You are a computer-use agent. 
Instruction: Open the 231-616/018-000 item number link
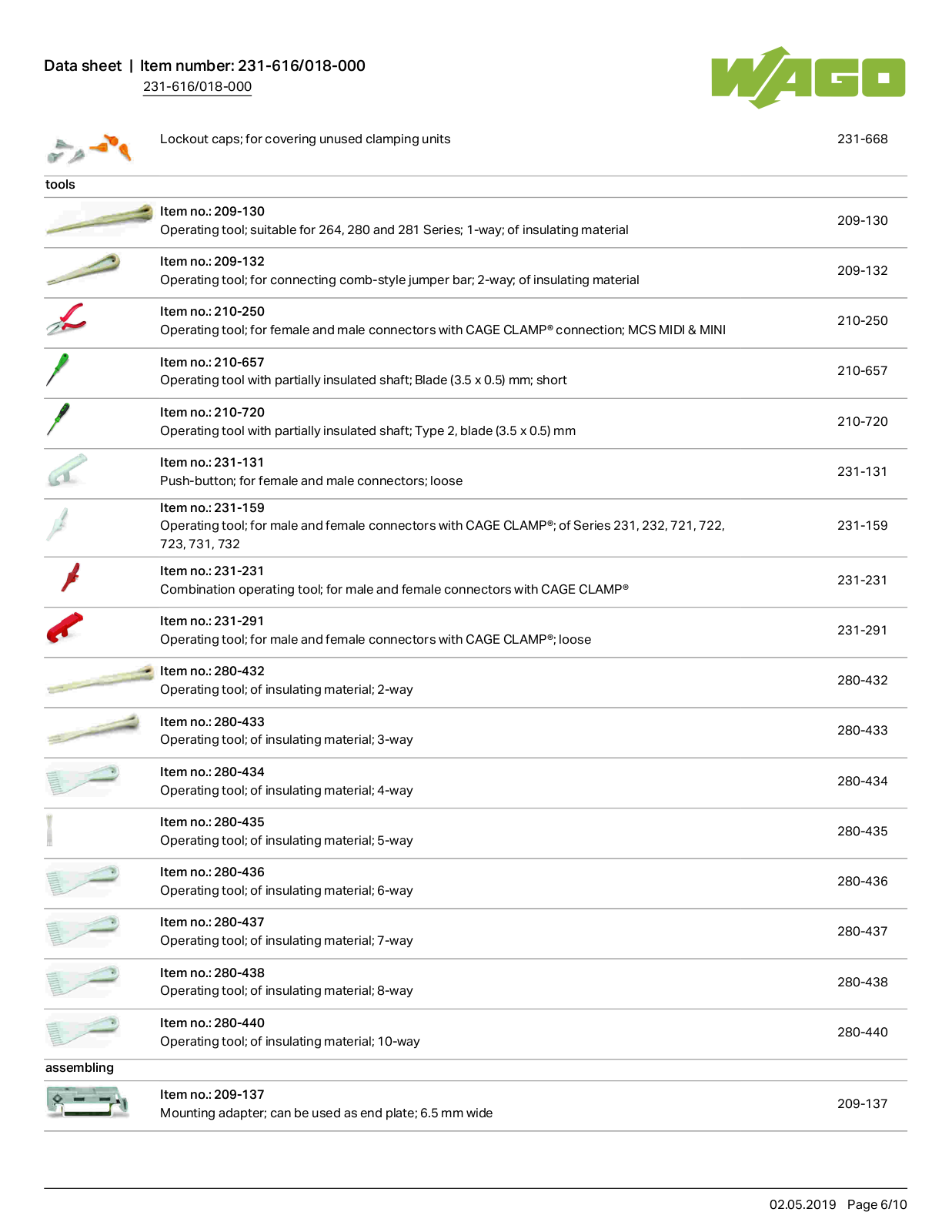(197, 86)
